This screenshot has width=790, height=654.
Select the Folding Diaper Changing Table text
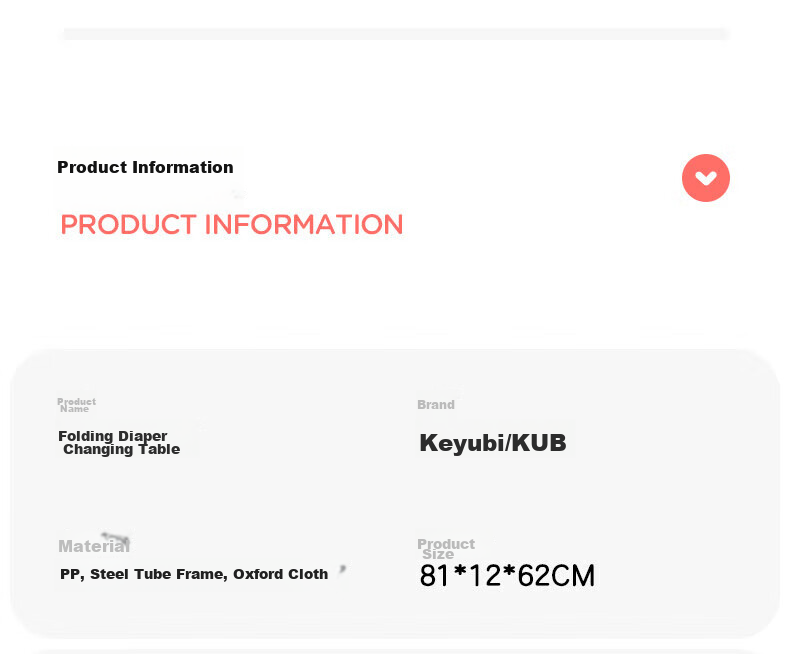[x=119, y=442]
